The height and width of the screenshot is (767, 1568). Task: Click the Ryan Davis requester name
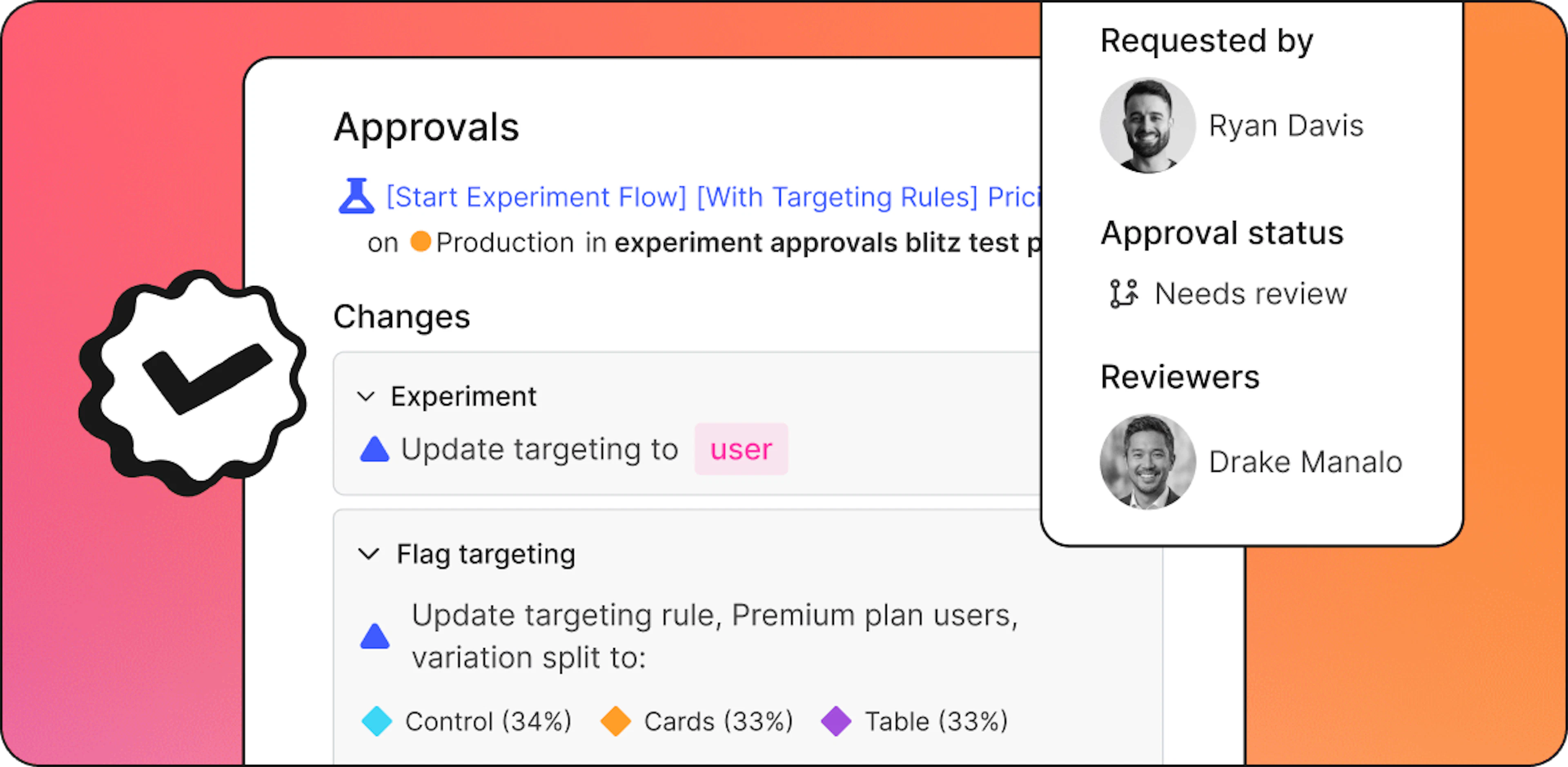(1286, 126)
